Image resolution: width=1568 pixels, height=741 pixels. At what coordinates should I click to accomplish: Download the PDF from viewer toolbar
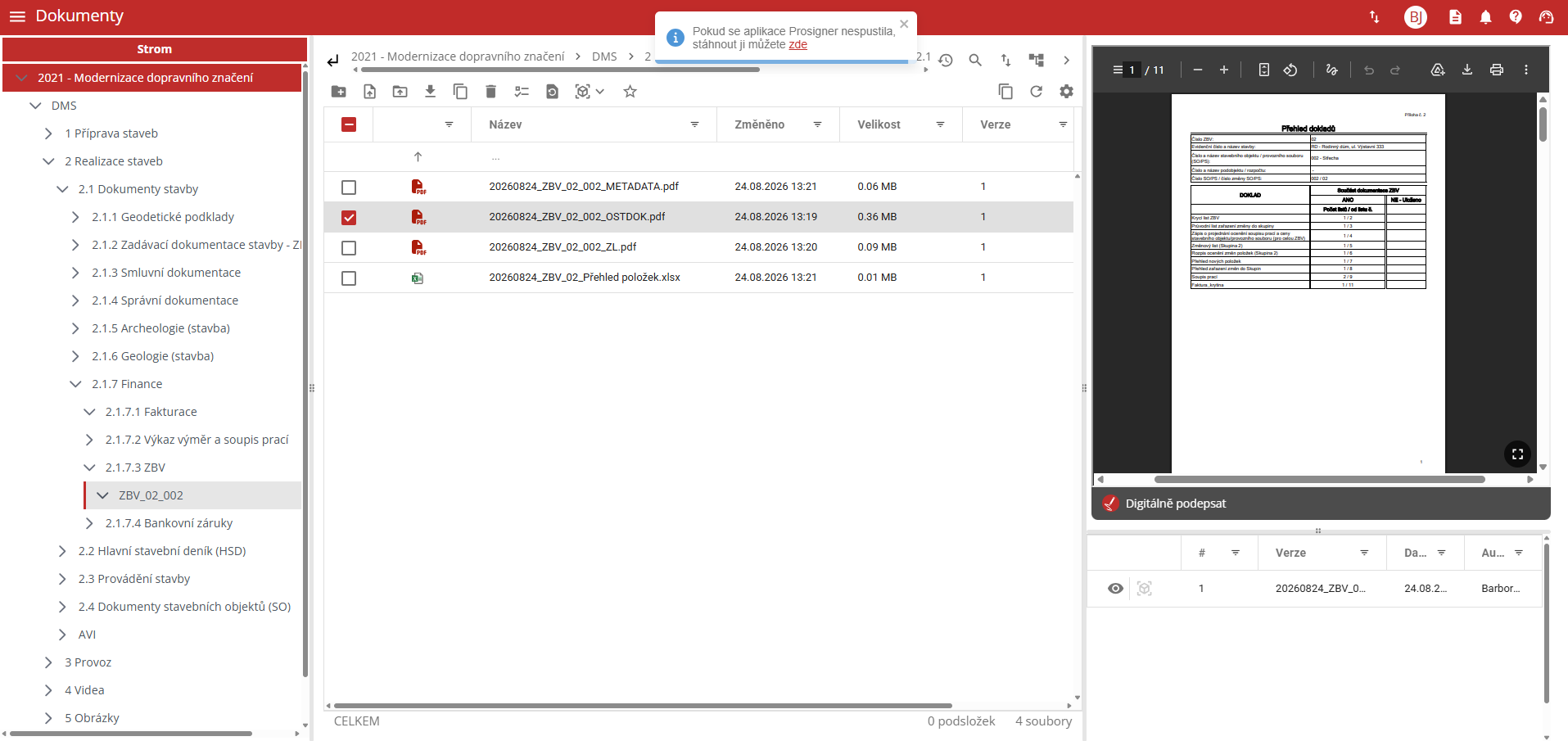click(1467, 70)
